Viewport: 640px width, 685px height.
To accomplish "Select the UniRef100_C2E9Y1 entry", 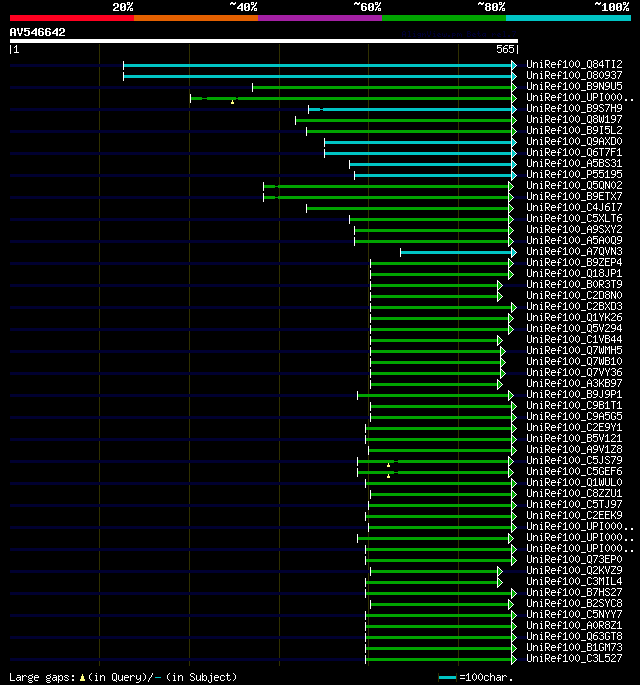I will coord(574,427).
